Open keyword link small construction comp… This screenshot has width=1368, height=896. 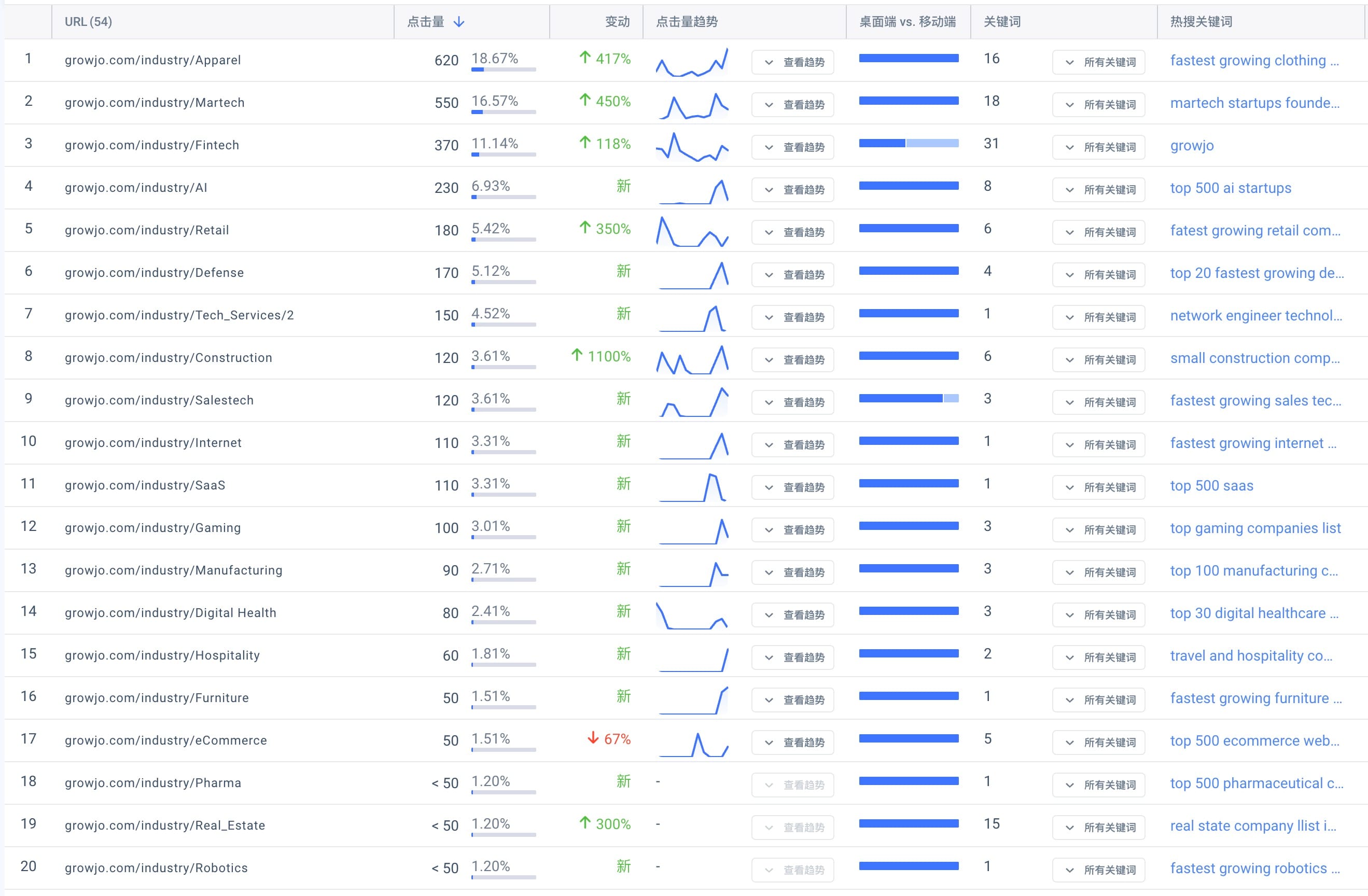pyautogui.click(x=1255, y=358)
